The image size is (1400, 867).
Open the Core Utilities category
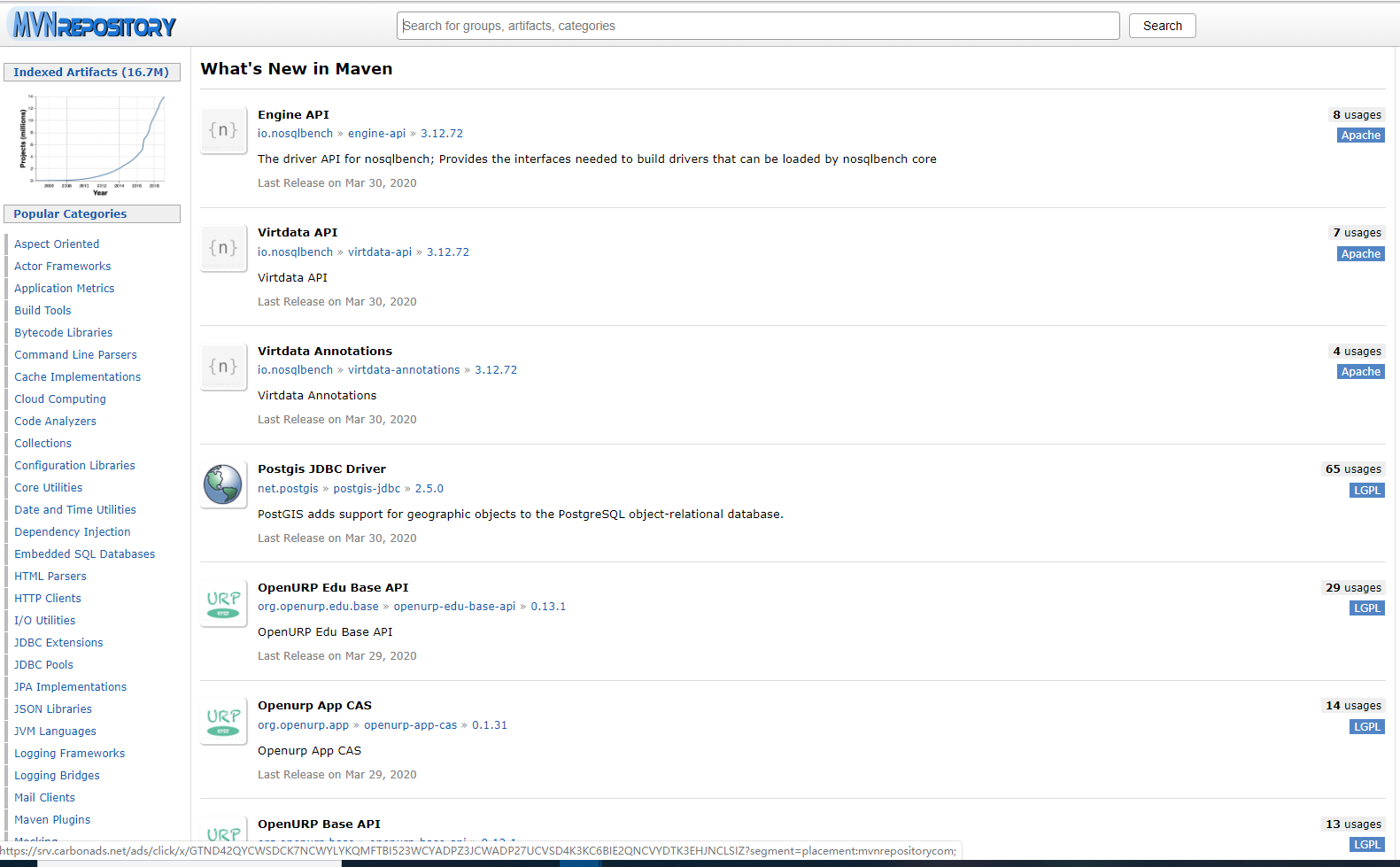[48, 488]
